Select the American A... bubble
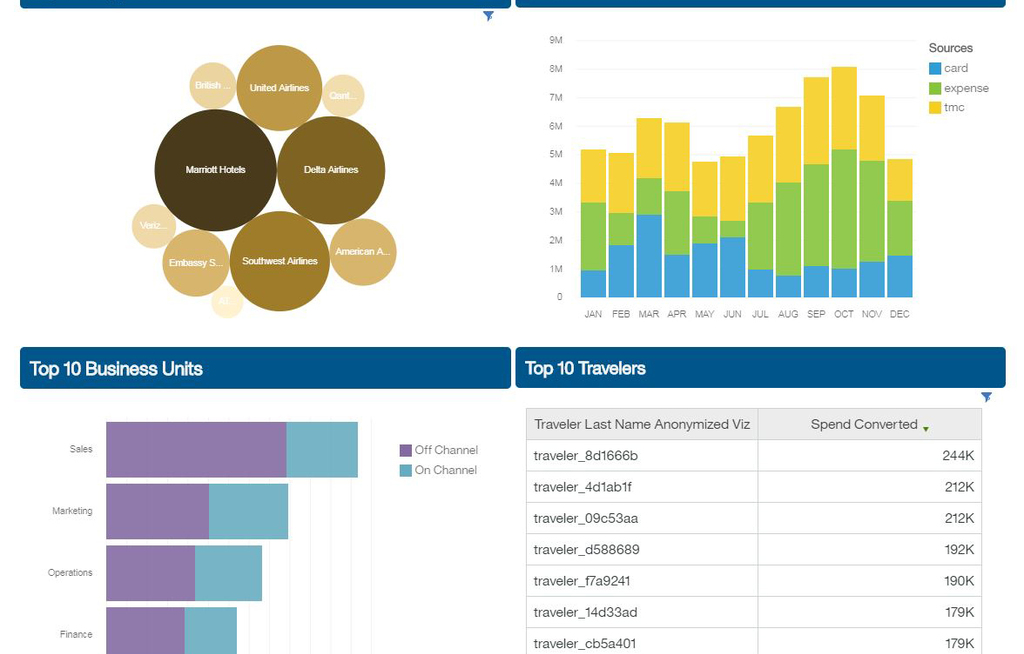Image resolution: width=1024 pixels, height=654 pixels. (x=363, y=252)
